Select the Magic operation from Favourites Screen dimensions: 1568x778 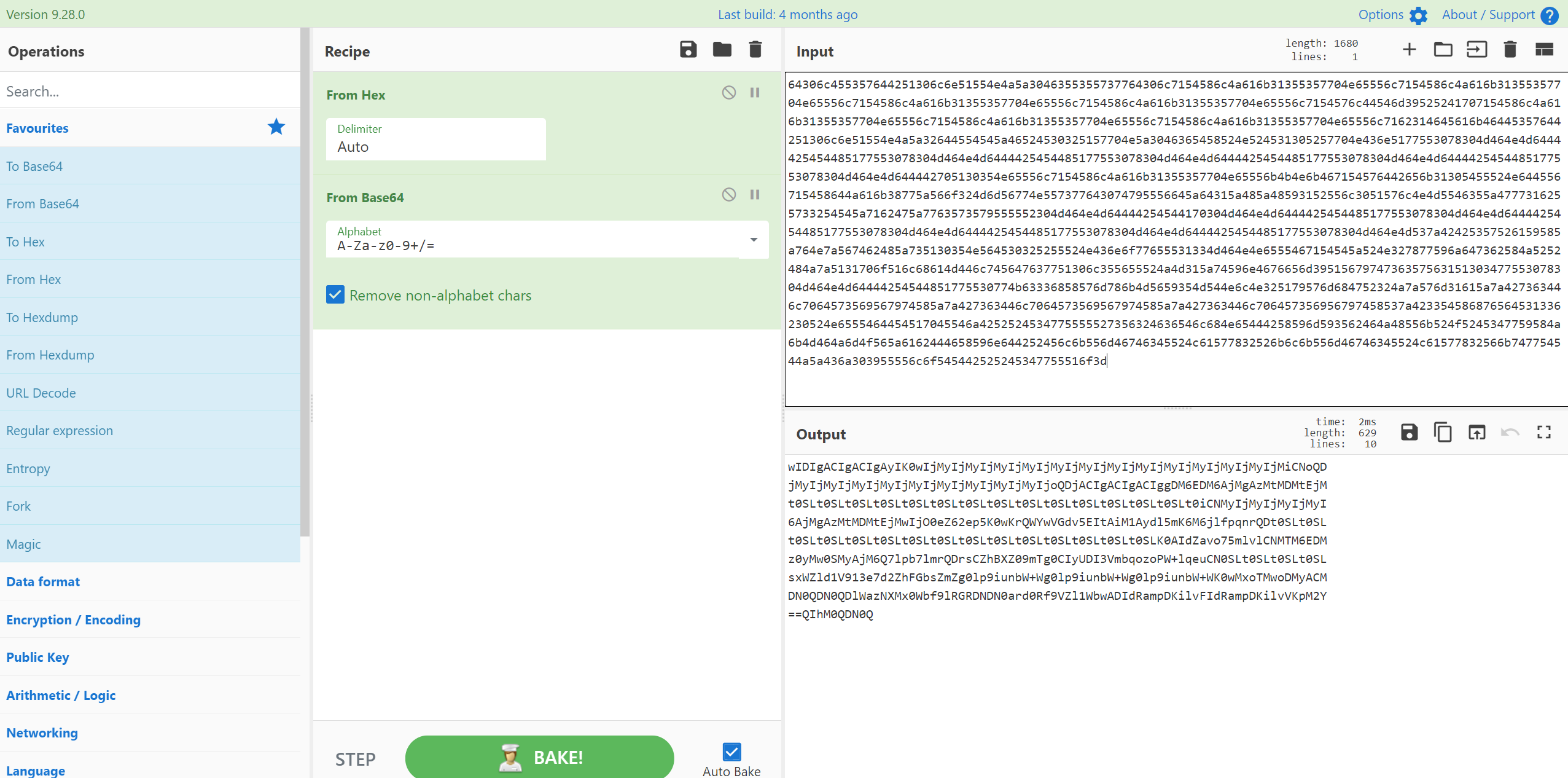coord(23,544)
